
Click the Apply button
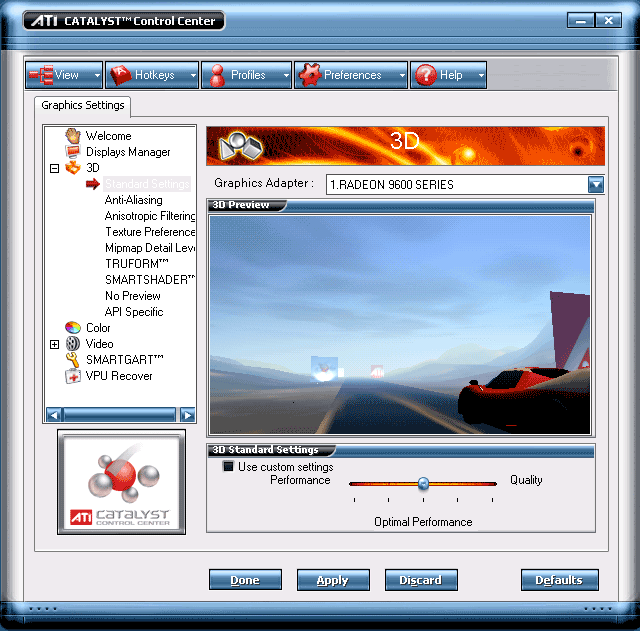[x=333, y=580]
